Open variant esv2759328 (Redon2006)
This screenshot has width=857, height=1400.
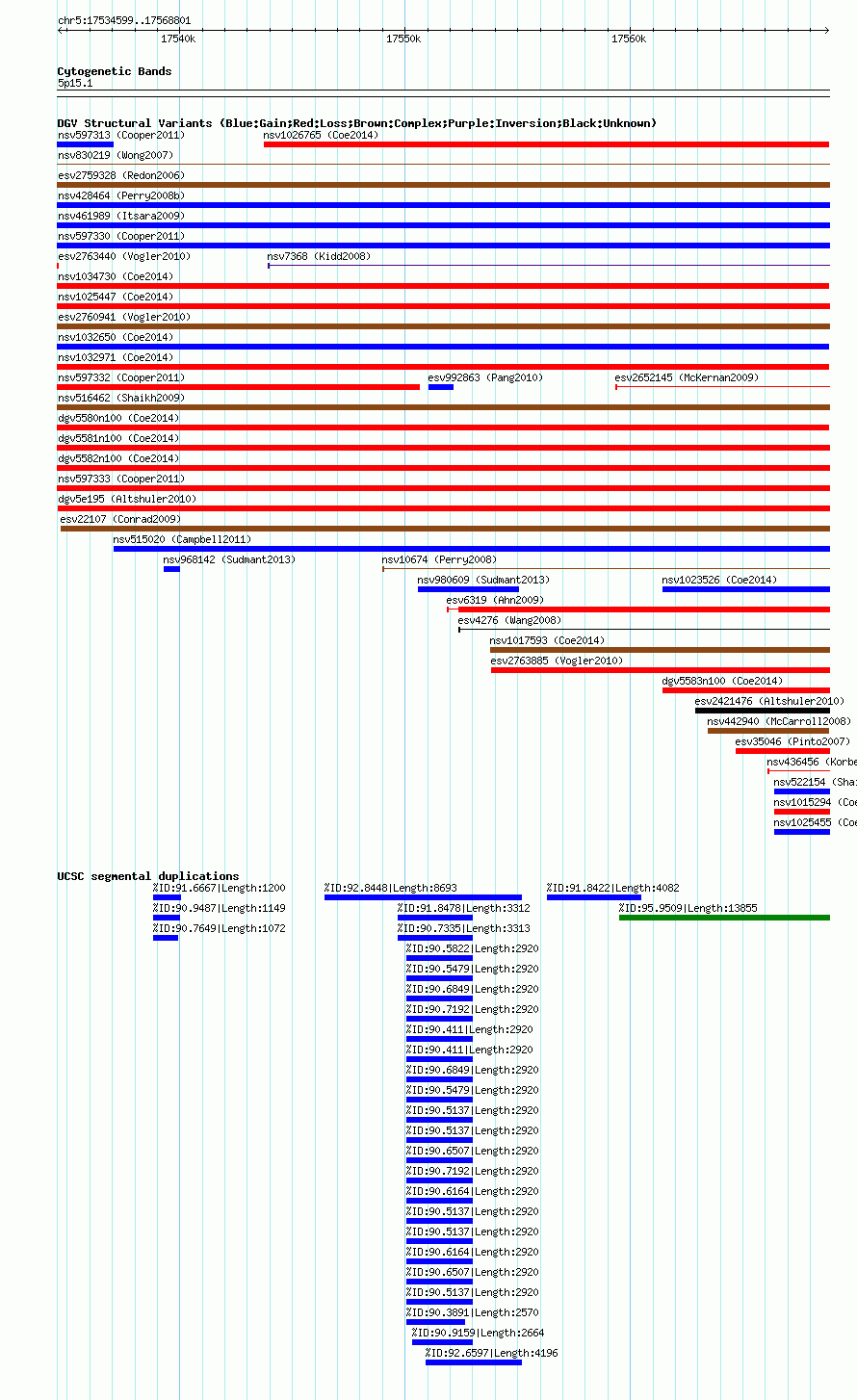121,176
